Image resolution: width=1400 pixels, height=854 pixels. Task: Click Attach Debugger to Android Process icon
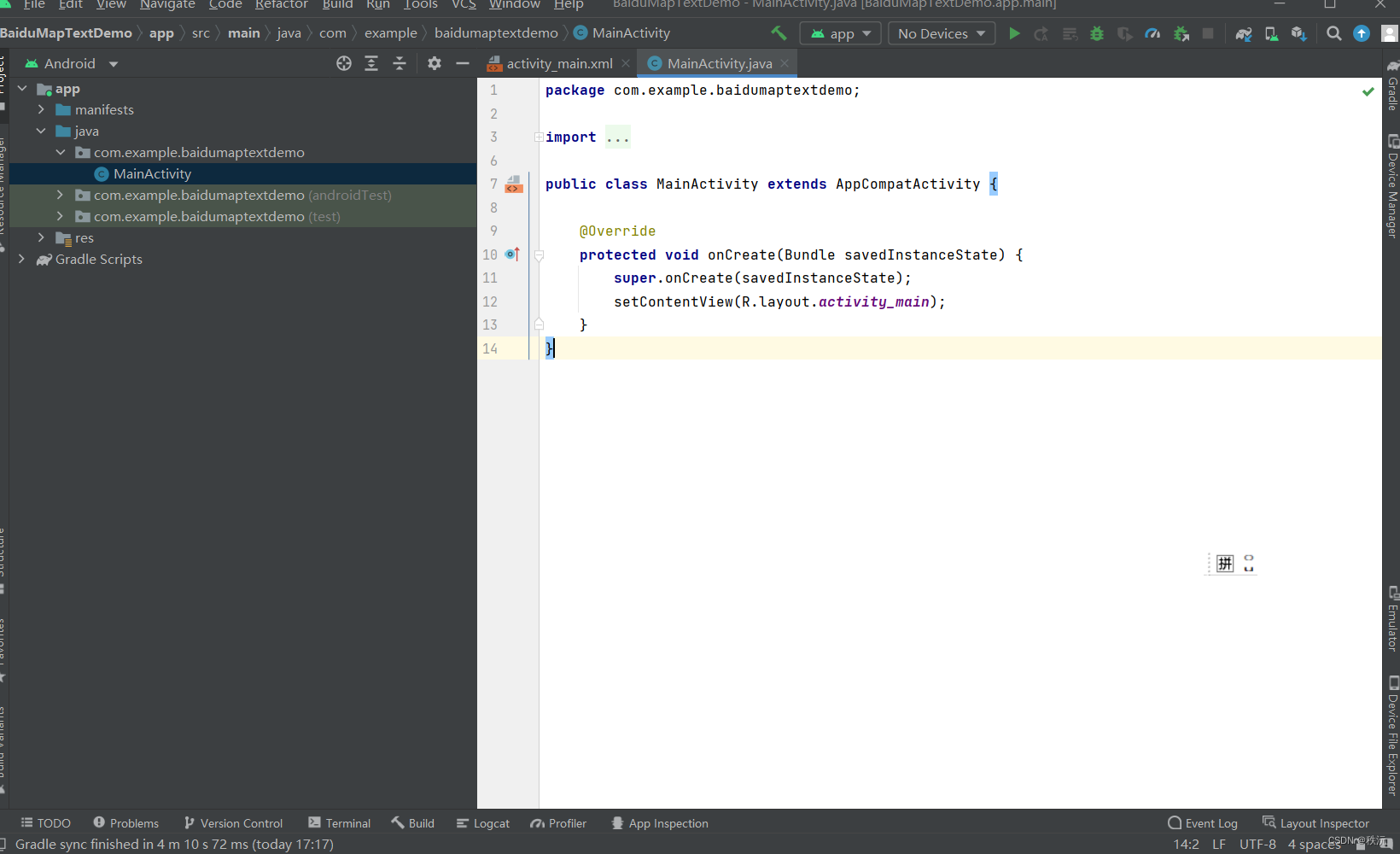coord(1181,33)
